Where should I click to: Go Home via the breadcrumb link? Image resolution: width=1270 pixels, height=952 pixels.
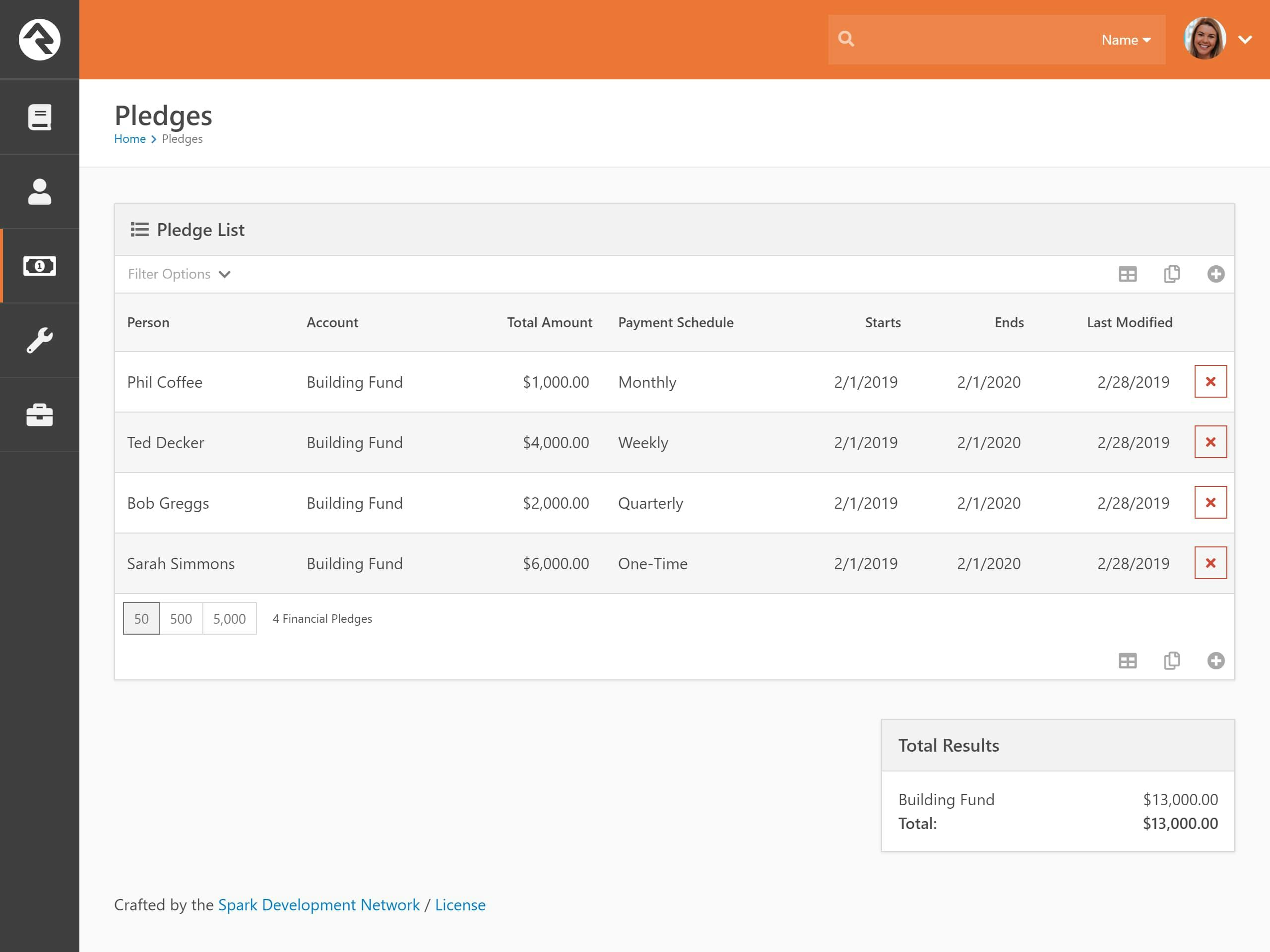coord(130,138)
